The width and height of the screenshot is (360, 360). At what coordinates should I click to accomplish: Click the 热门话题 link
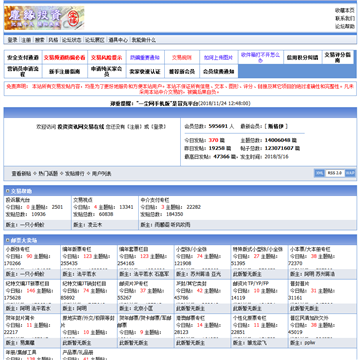[48, 174]
